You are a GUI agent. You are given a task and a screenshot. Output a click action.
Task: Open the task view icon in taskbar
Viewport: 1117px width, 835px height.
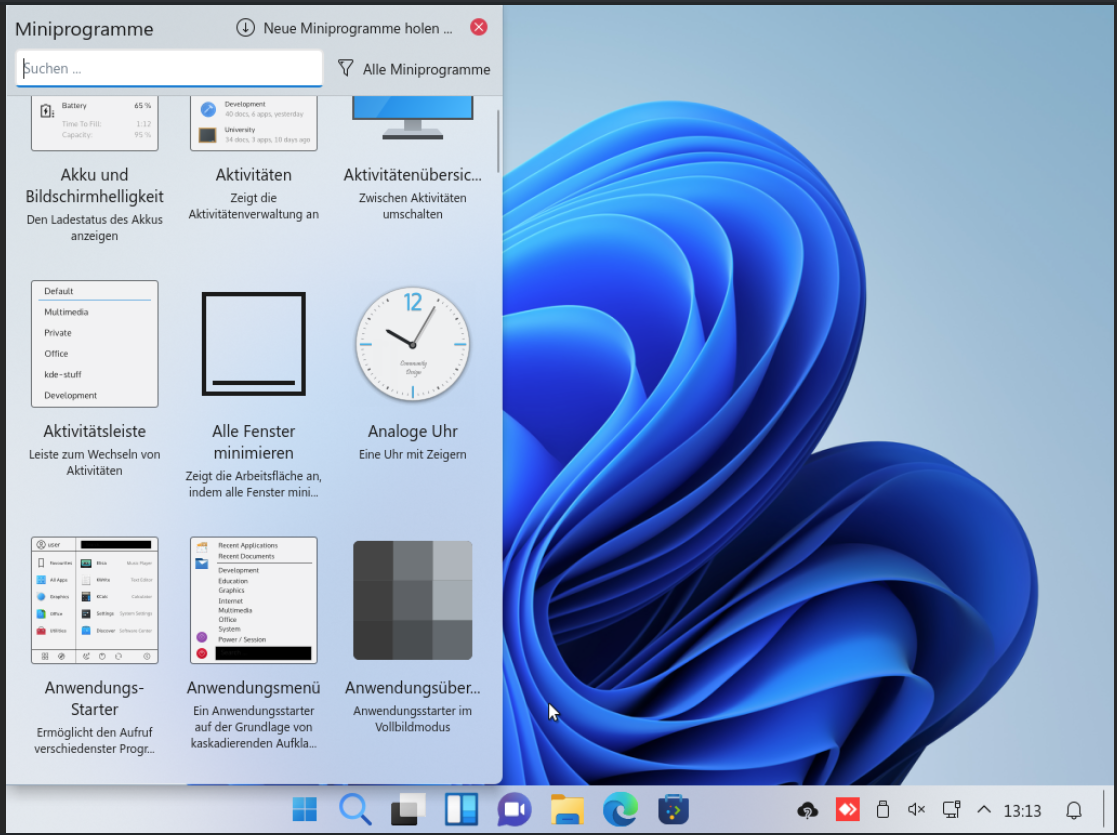[408, 809]
